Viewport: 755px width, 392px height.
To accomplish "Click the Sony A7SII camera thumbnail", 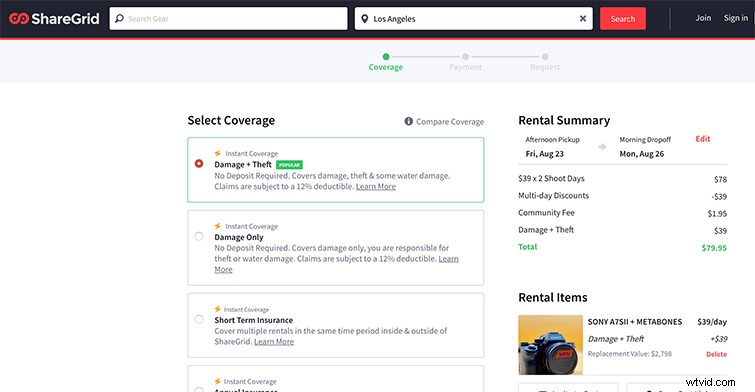I will [x=550, y=345].
